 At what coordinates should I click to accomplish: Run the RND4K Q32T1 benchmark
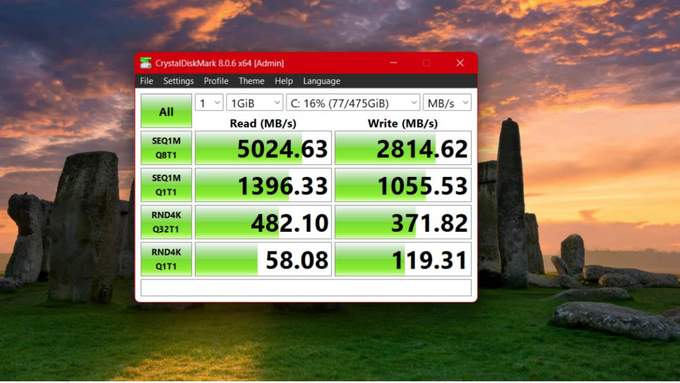(x=166, y=222)
